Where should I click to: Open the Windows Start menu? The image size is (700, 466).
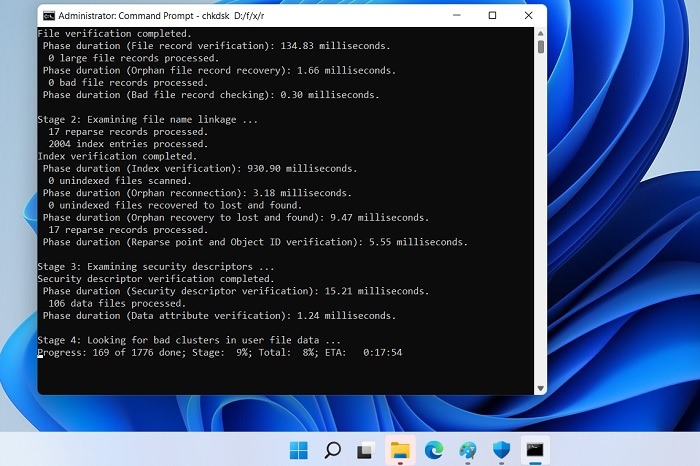(299, 450)
